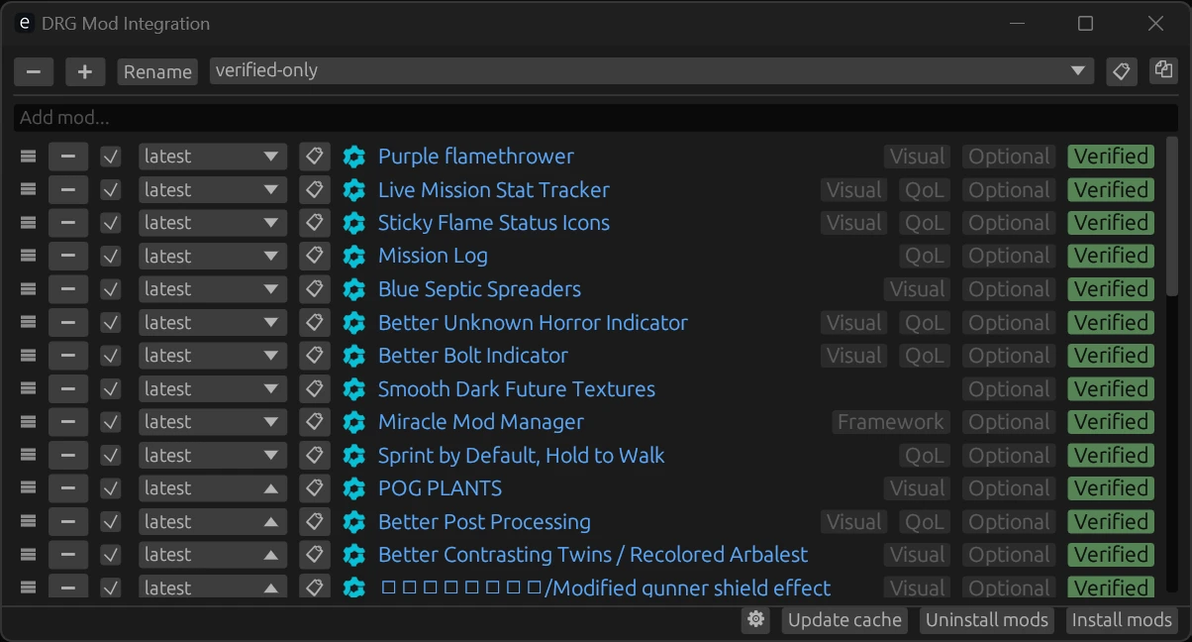Open version dropdown for Better Unknown Horror Indicator

[212, 323]
